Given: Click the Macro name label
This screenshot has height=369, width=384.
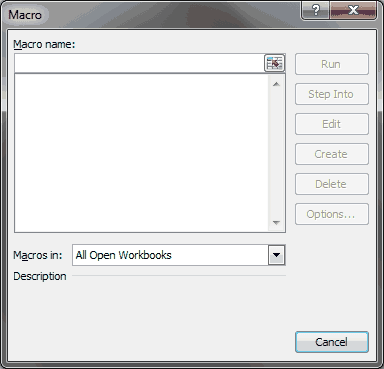Looking at the screenshot, I should [44, 44].
